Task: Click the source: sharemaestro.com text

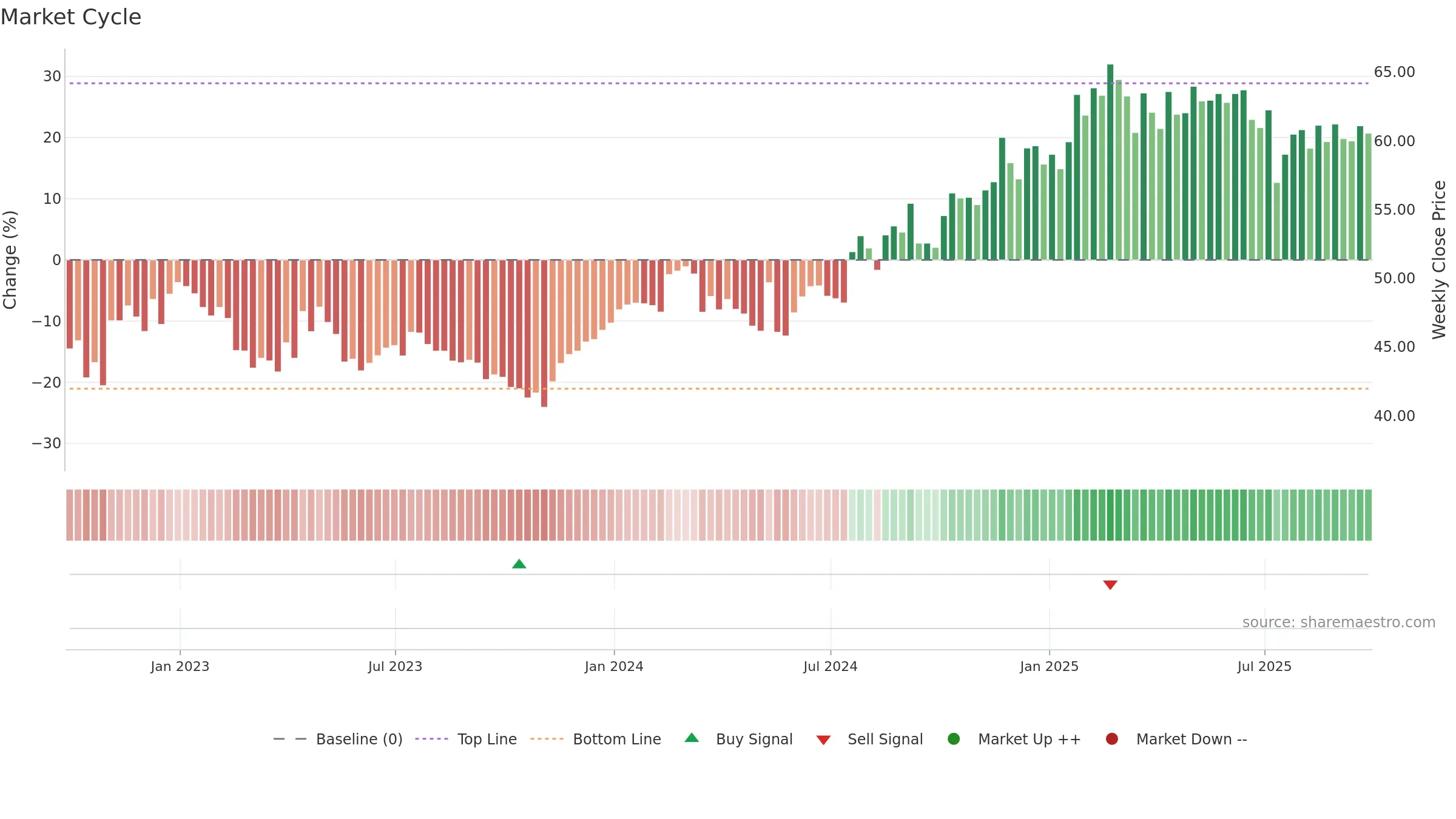Action: click(x=1339, y=622)
